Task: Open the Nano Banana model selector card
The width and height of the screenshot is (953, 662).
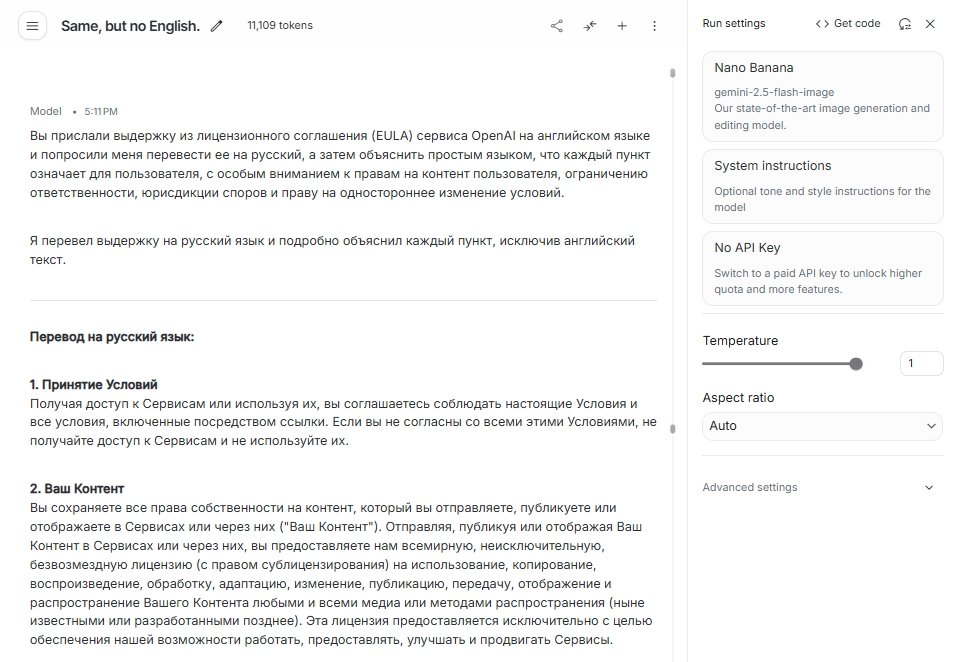Action: (x=822, y=96)
